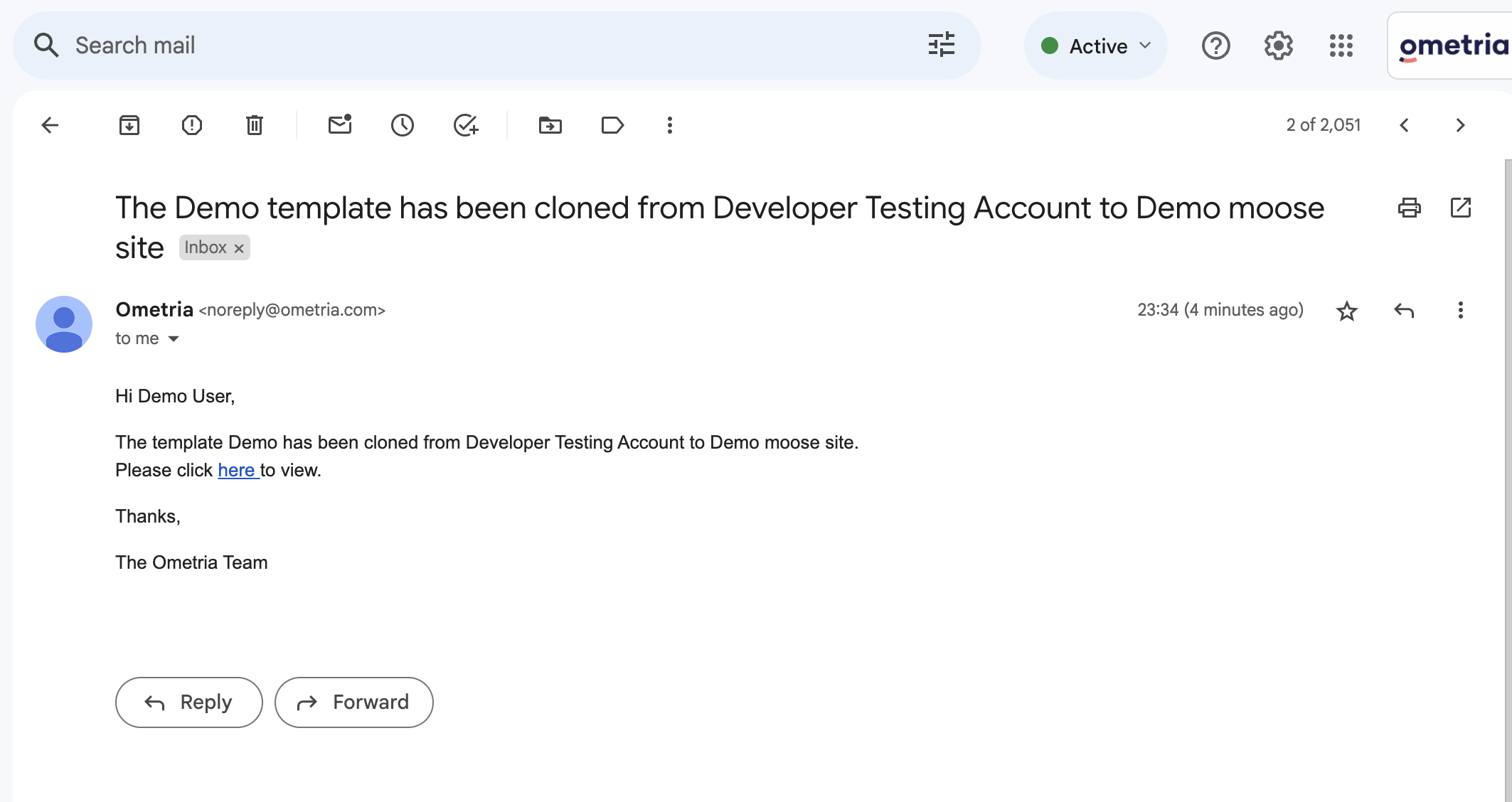Screen dimensions: 1512x802
Task: Expand 'to me' recipient details
Action: pos(174,339)
